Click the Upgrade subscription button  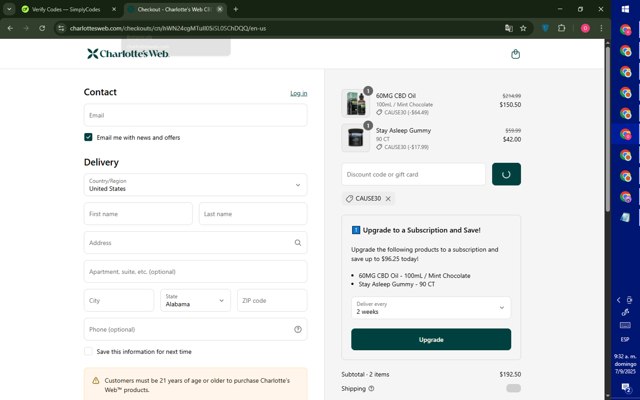click(x=431, y=340)
